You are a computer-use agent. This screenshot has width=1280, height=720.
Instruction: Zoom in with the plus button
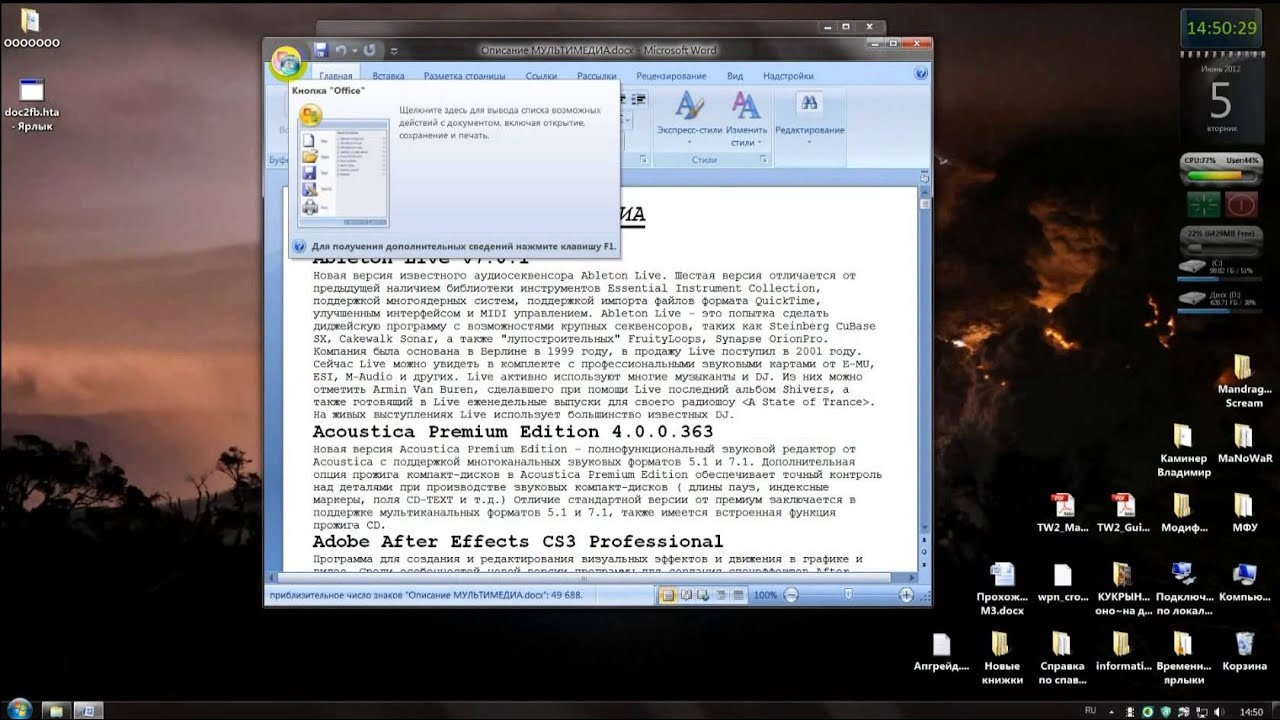point(906,595)
